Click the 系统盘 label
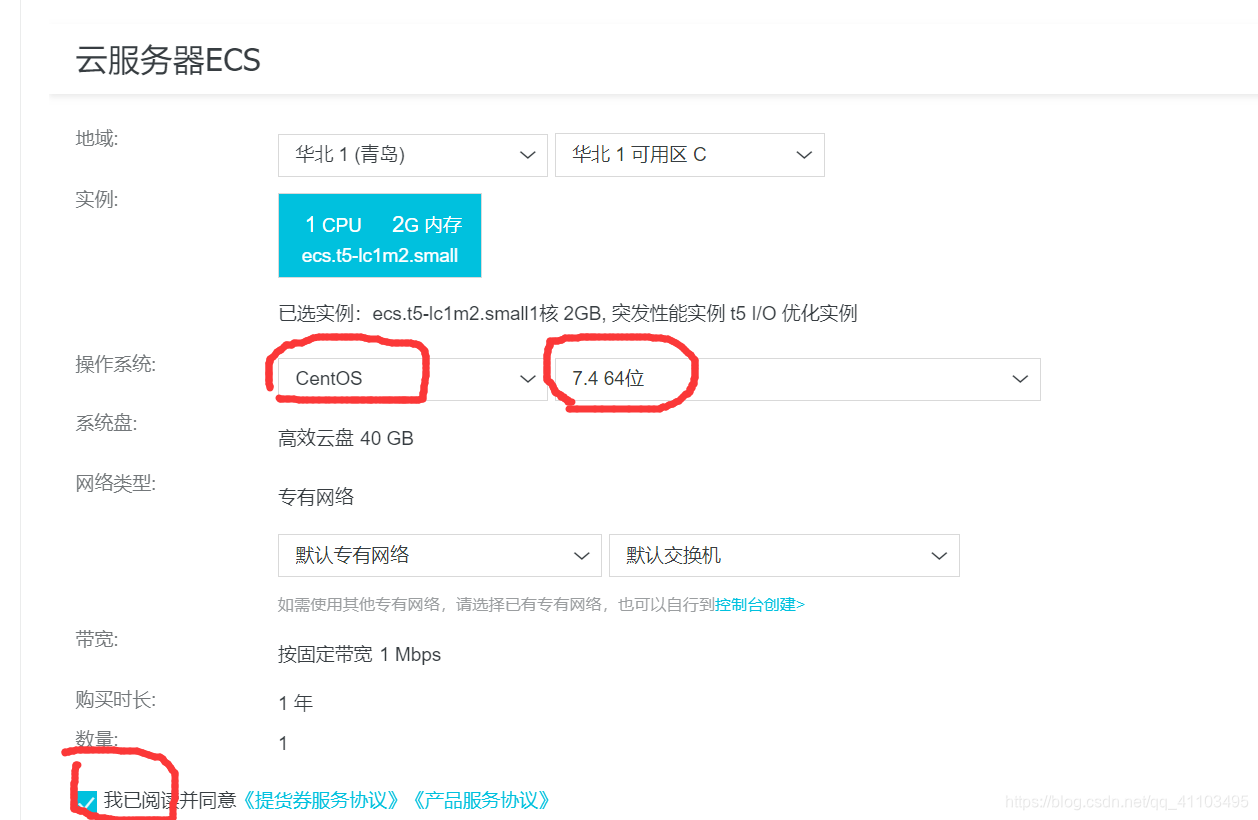The height and width of the screenshot is (820, 1258). pyautogui.click(x=106, y=423)
